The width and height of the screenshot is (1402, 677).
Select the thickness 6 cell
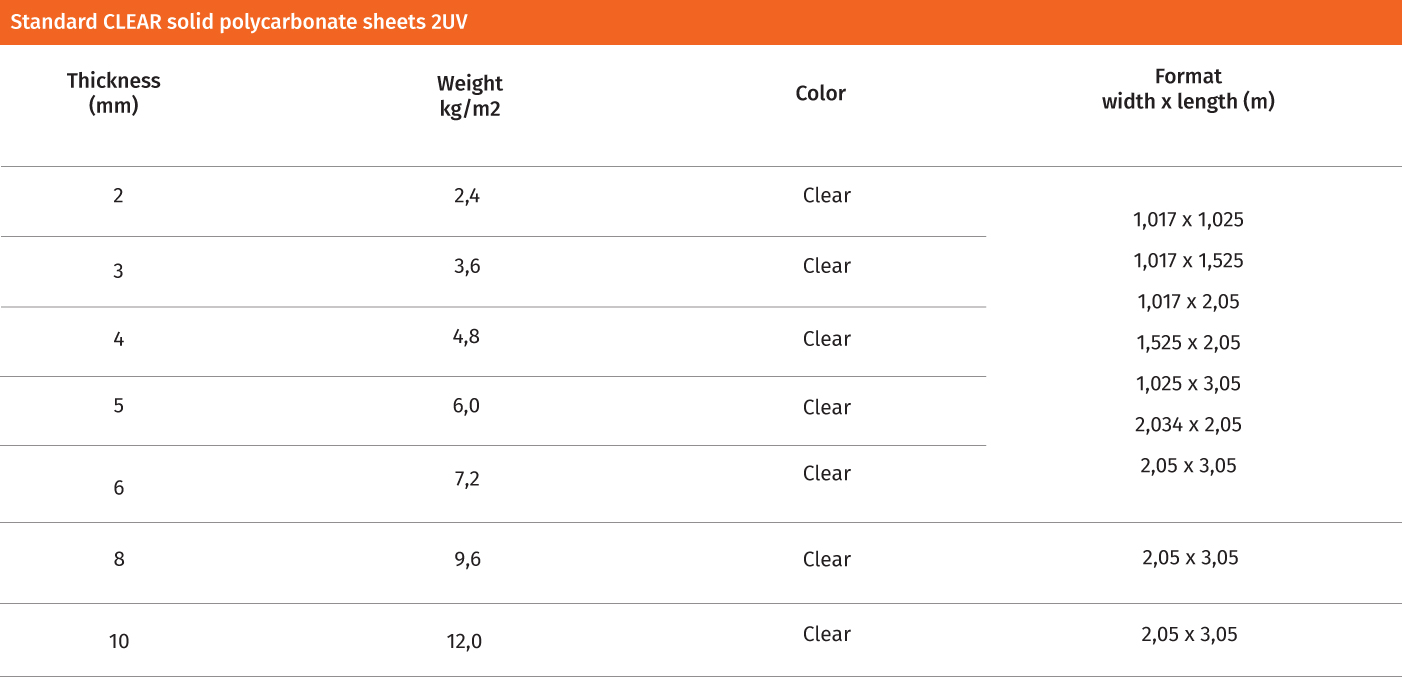(x=118, y=488)
